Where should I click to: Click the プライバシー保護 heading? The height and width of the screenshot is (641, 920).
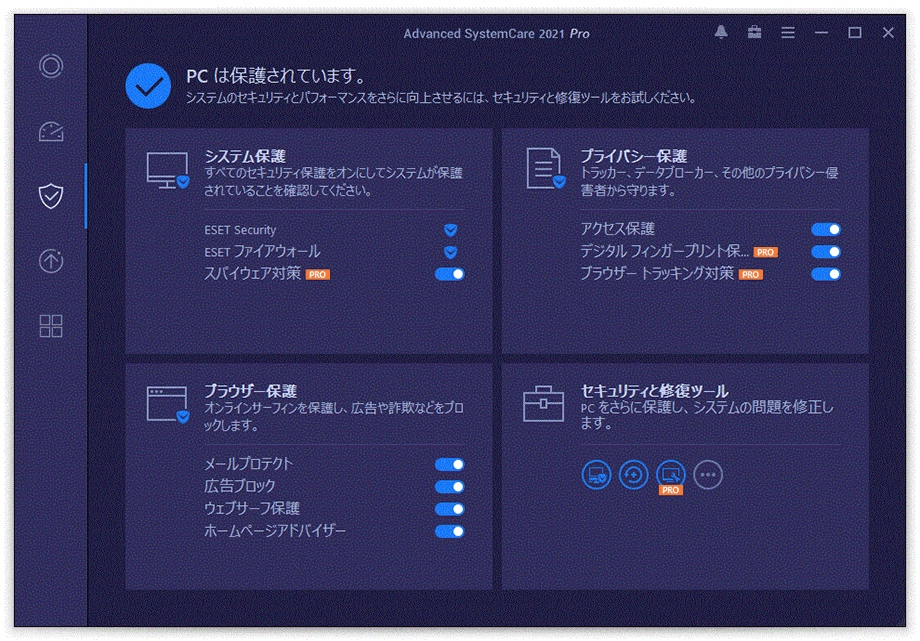coord(634,156)
